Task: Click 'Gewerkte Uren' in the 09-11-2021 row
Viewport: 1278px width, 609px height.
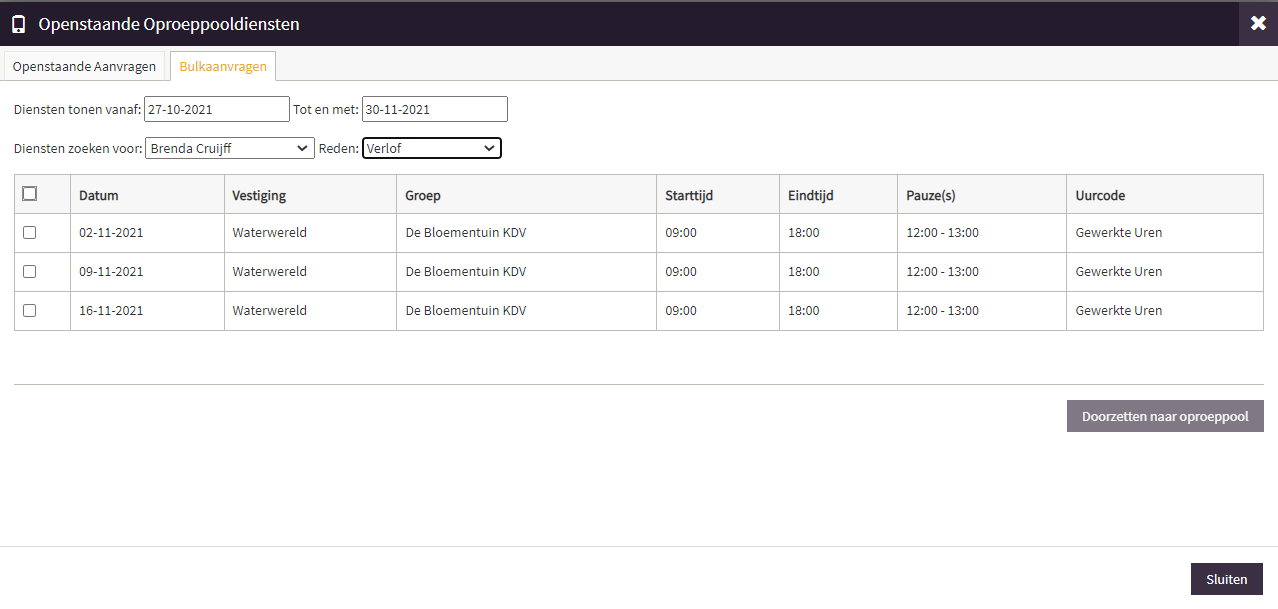Action: click(1119, 271)
